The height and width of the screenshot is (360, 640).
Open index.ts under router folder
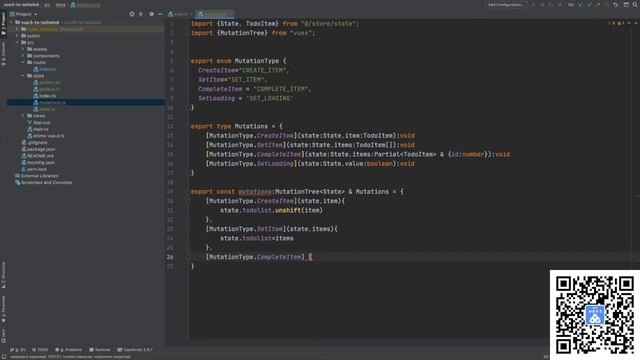[x=44, y=69]
